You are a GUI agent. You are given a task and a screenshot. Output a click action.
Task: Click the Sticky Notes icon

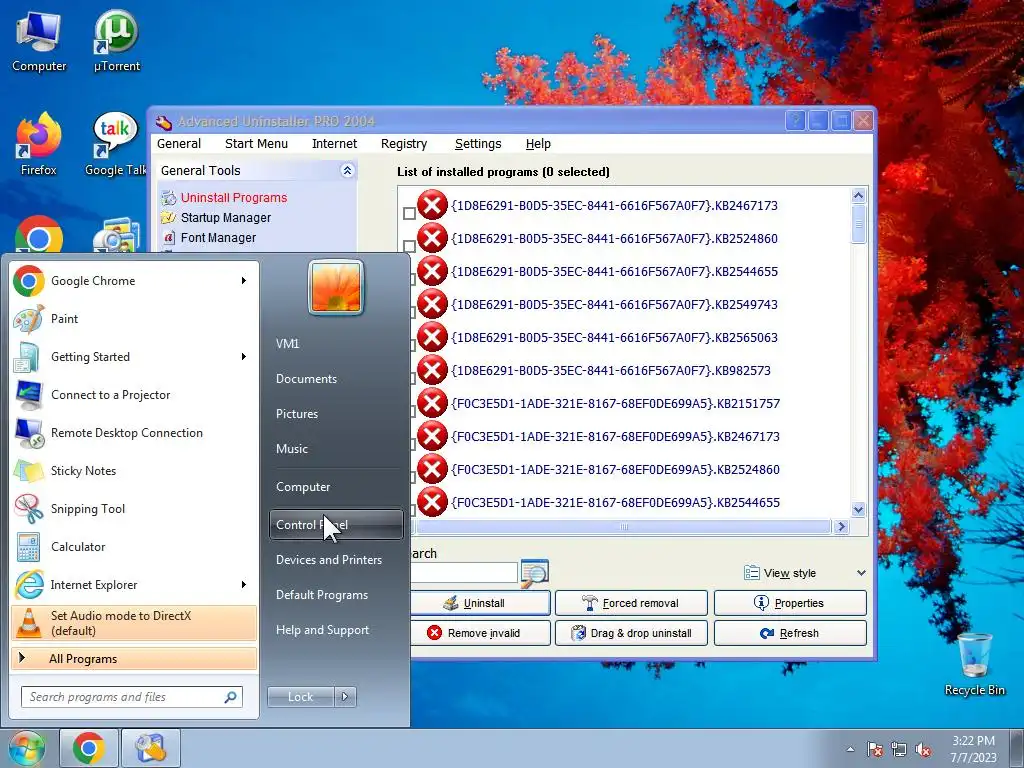29,471
